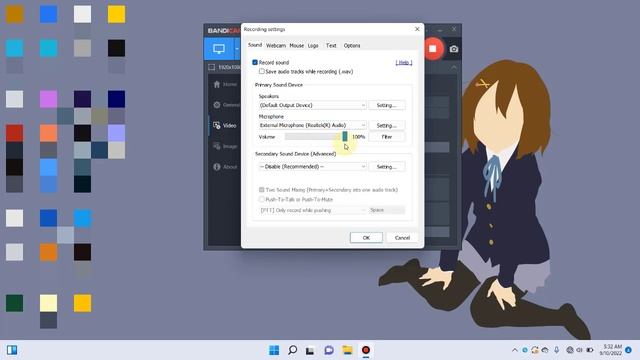This screenshot has height=360, width=640.
Task: Open the Home section in Bandicam sidebar
Action: tap(225, 84)
